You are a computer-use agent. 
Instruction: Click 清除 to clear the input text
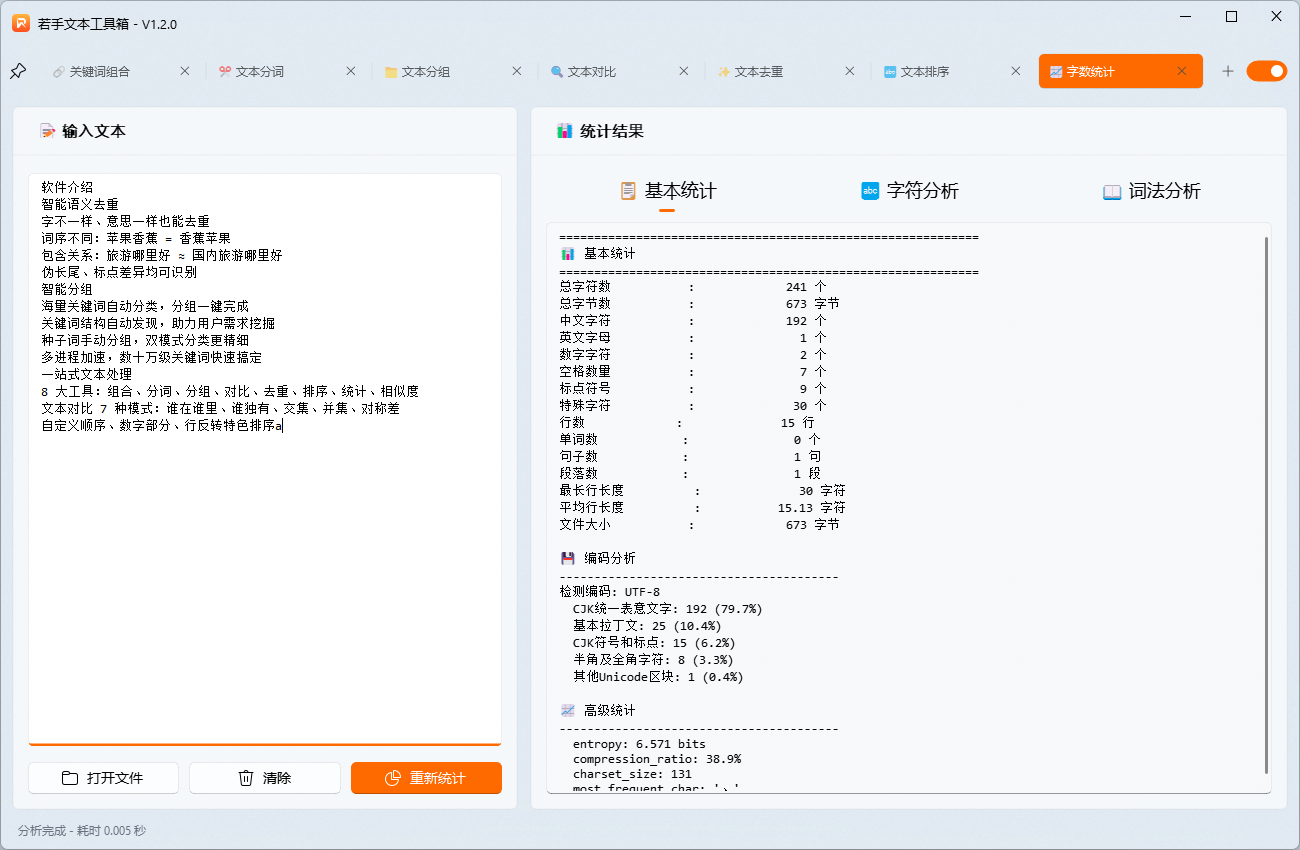click(x=264, y=778)
